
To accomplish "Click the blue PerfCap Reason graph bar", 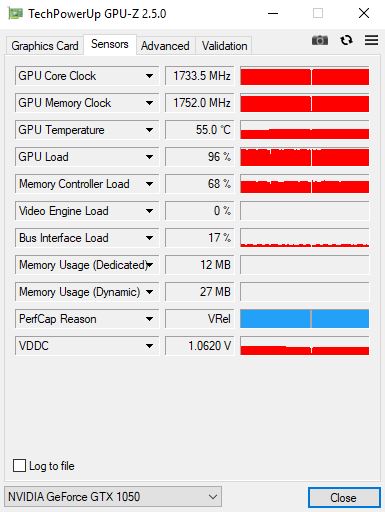I will 304,319.
